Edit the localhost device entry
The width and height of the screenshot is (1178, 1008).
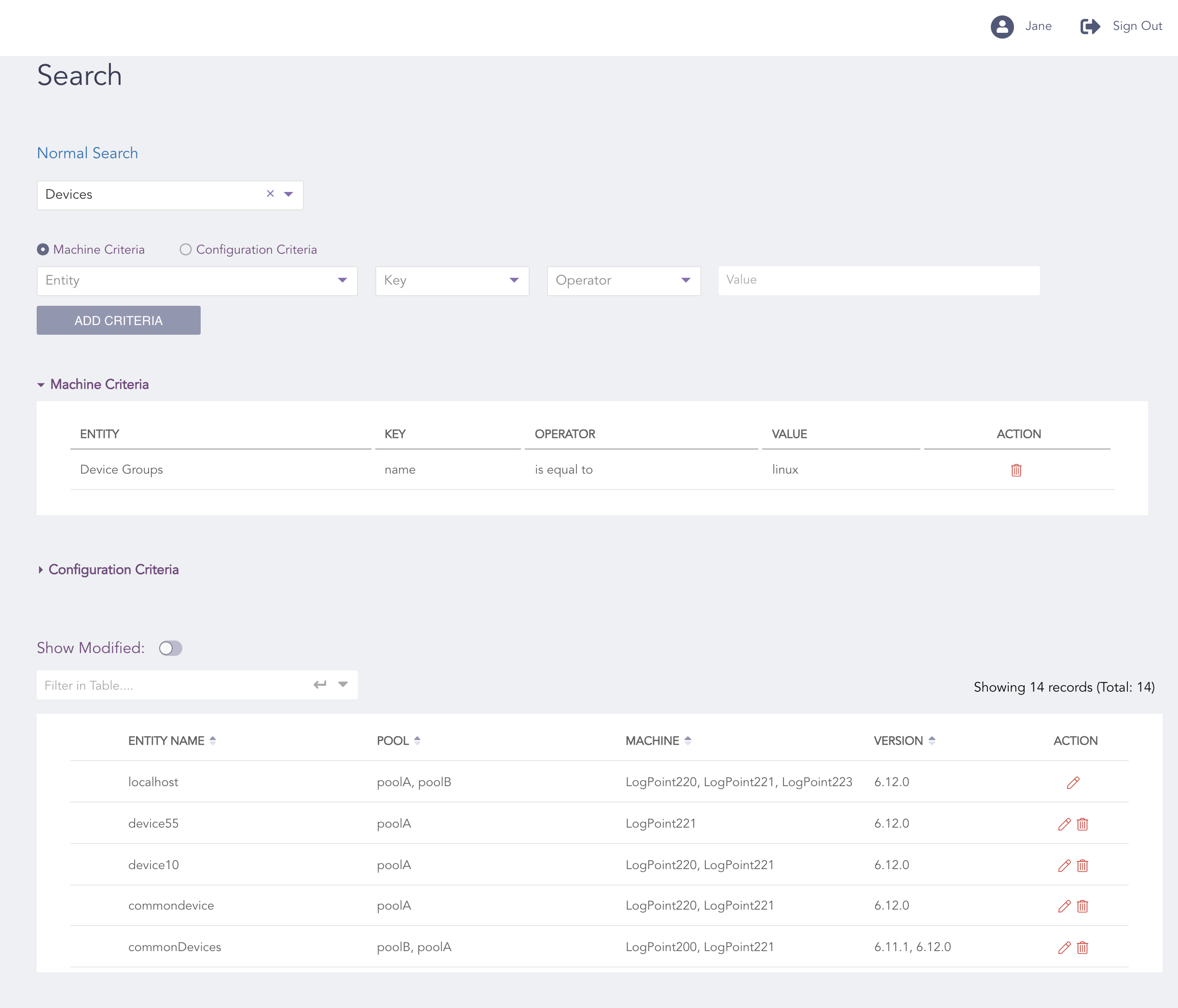click(x=1072, y=782)
